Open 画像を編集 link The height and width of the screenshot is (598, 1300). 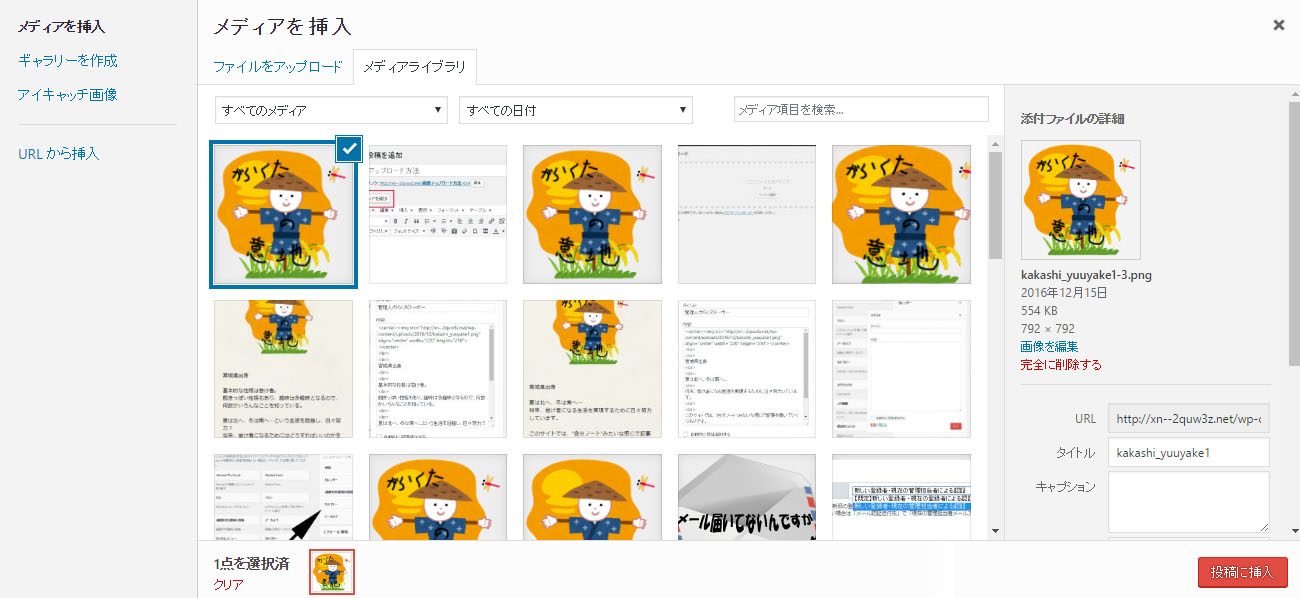tap(1049, 347)
